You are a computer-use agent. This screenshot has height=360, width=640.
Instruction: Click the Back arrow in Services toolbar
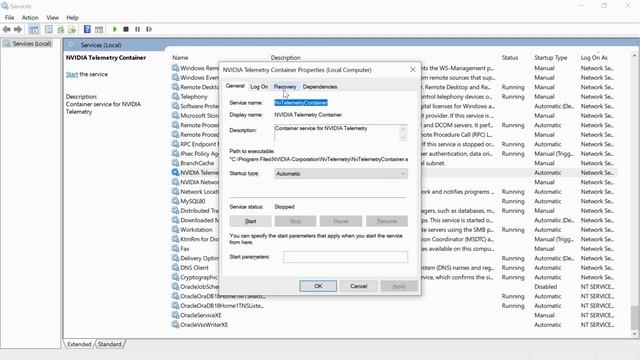click(x=7, y=29)
